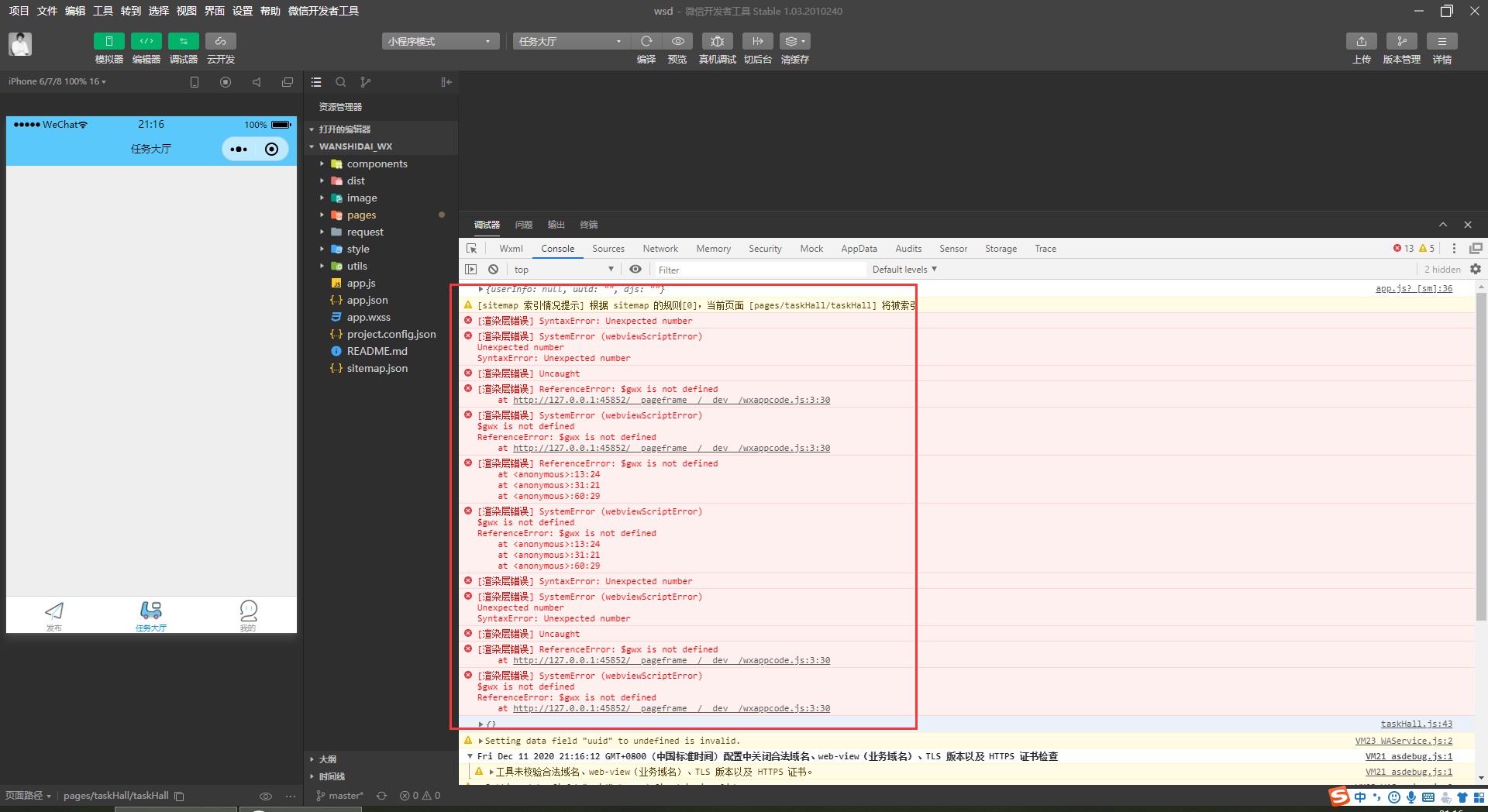The width and height of the screenshot is (1488, 812).
Task: Toggle the 调试器 debugger panel button
Action: tap(184, 41)
